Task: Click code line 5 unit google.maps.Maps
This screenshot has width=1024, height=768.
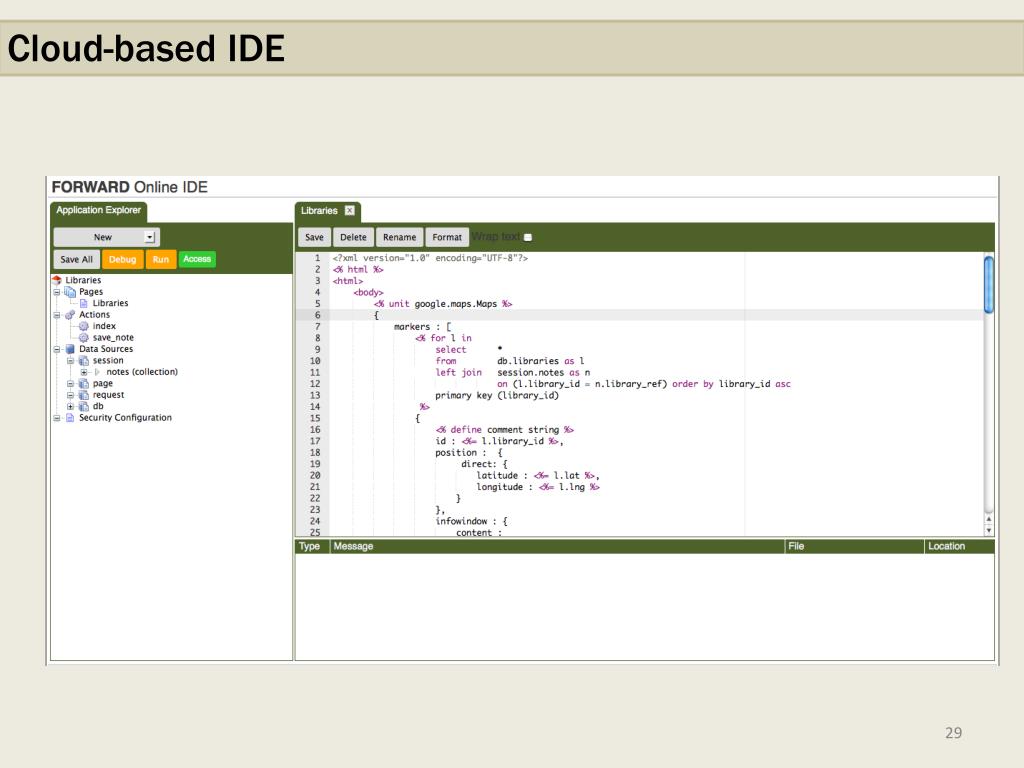Action: 443,304
